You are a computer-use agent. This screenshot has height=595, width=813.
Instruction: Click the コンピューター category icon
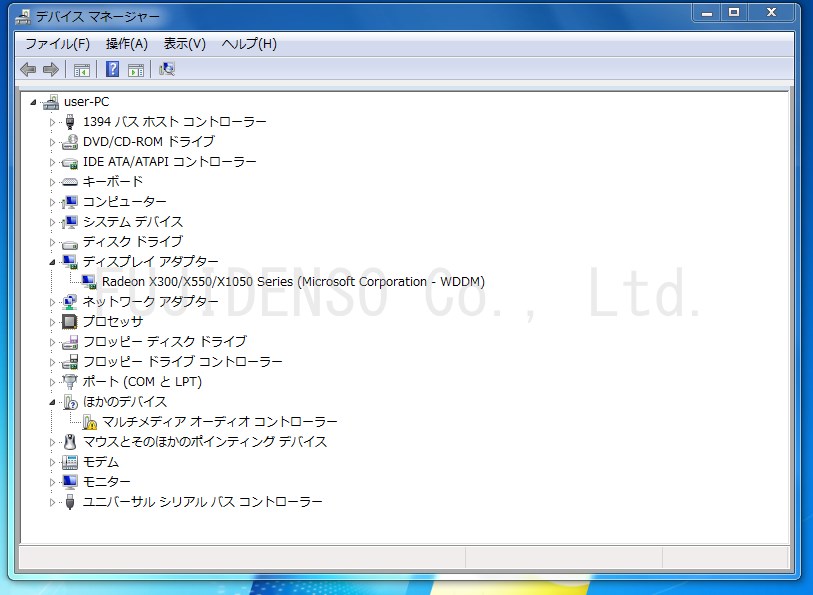tap(69, 202)
